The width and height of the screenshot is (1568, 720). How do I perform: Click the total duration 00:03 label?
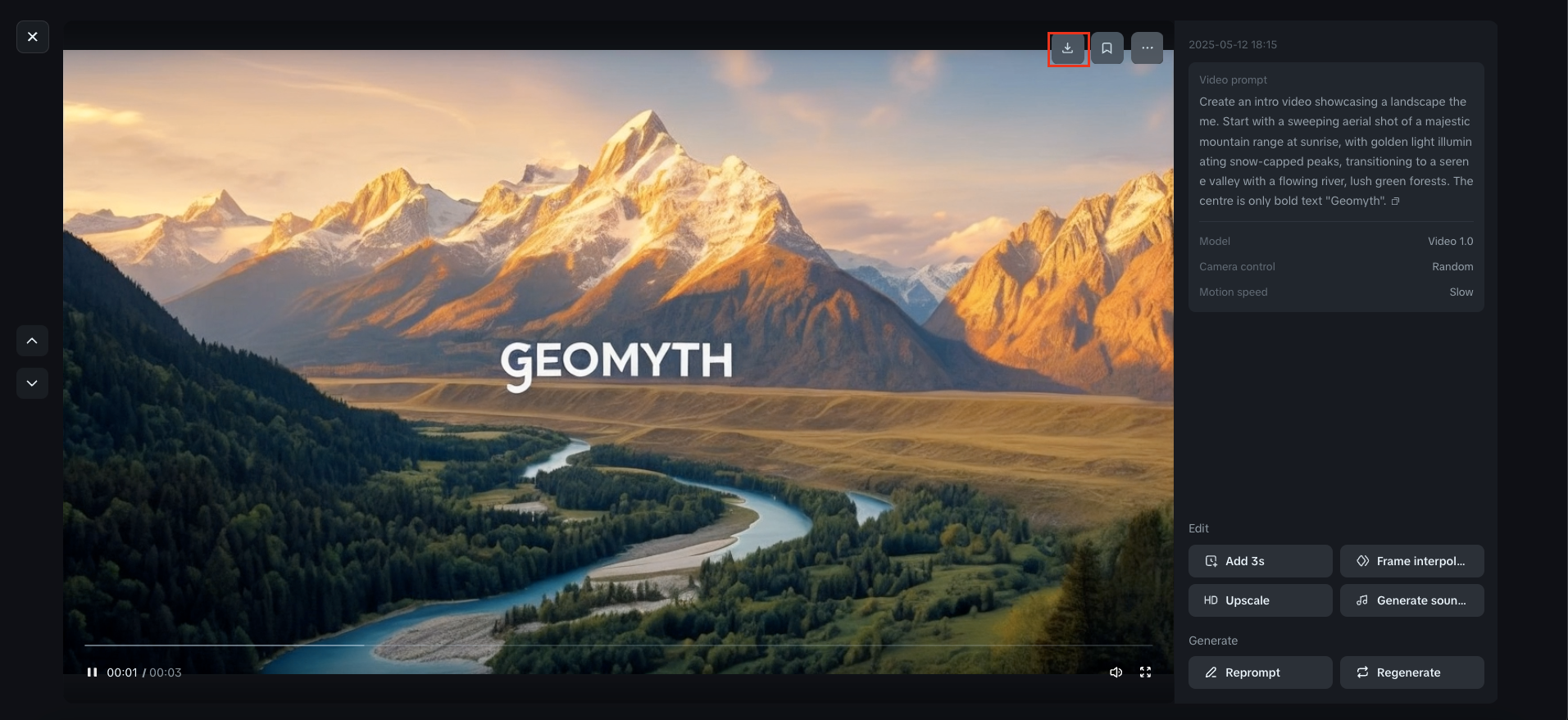(x=166, y=672)
